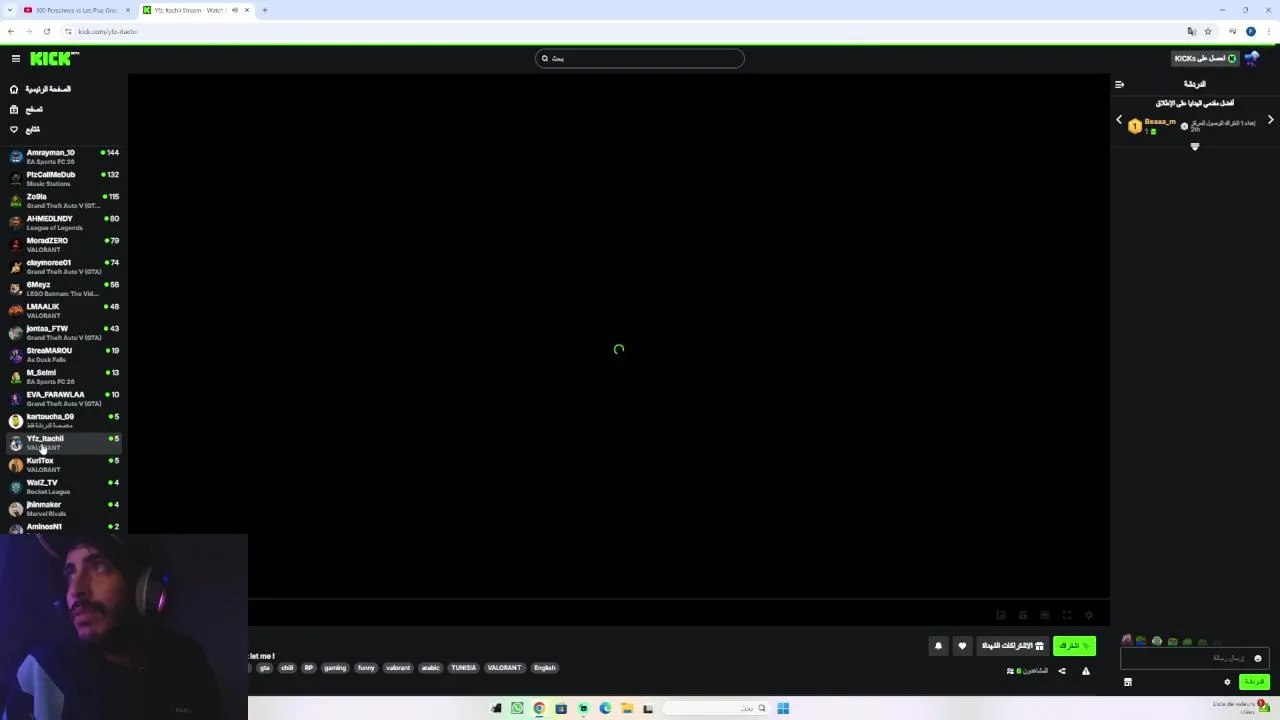Open Windows Start menu from taskbar
The width and height of the screenshot is (1280, 720).
point(783,708)
